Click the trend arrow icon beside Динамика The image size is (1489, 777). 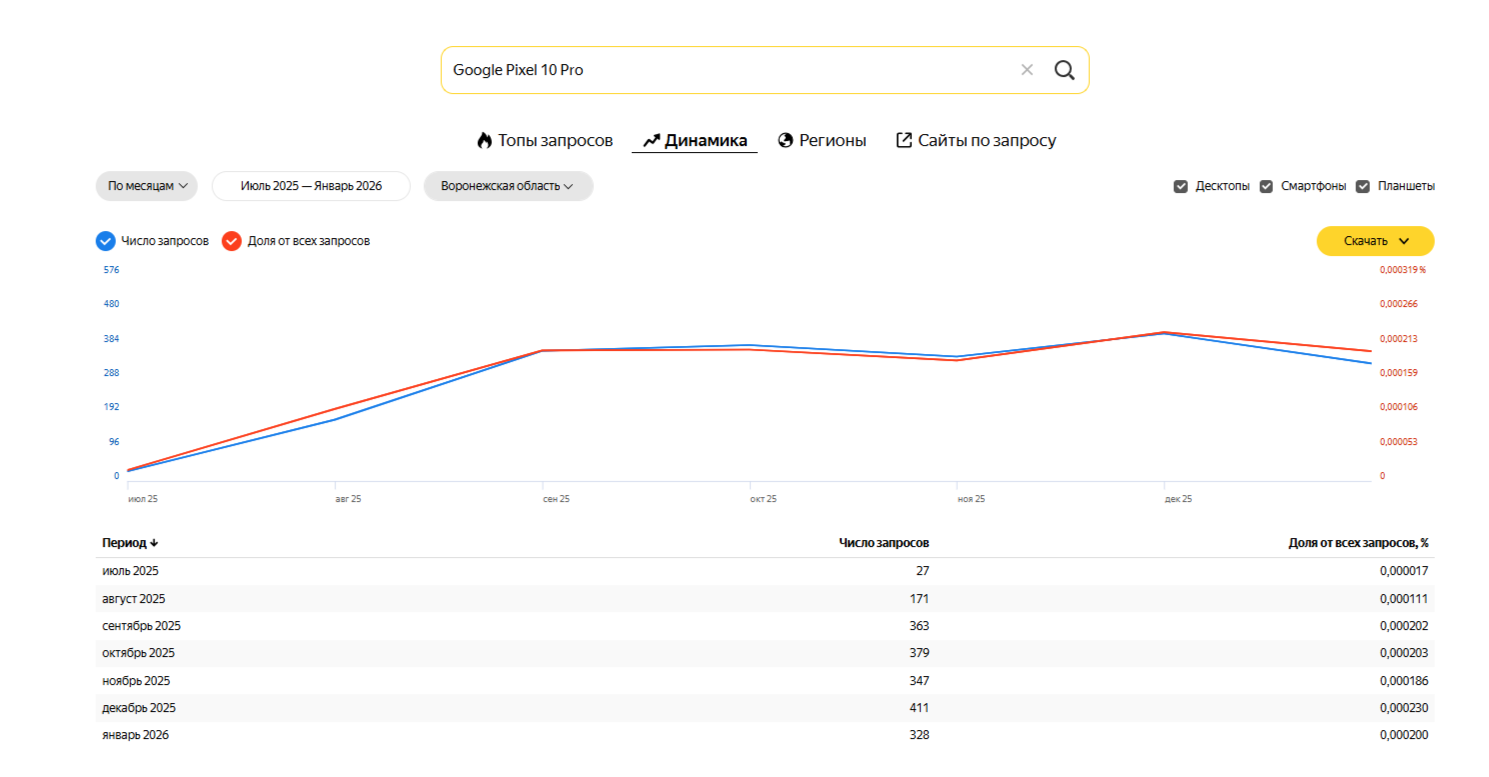coord(651,141)
